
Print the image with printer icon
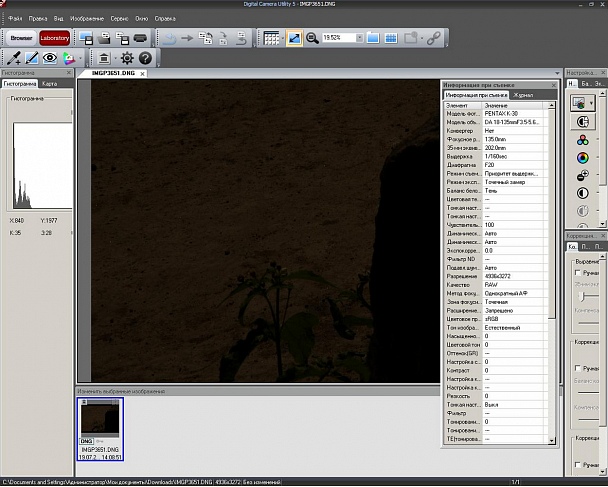pos(140,38)
